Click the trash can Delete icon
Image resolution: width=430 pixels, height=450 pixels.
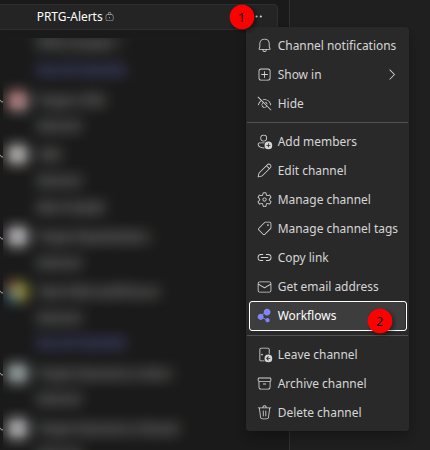[x=264, y=413]
